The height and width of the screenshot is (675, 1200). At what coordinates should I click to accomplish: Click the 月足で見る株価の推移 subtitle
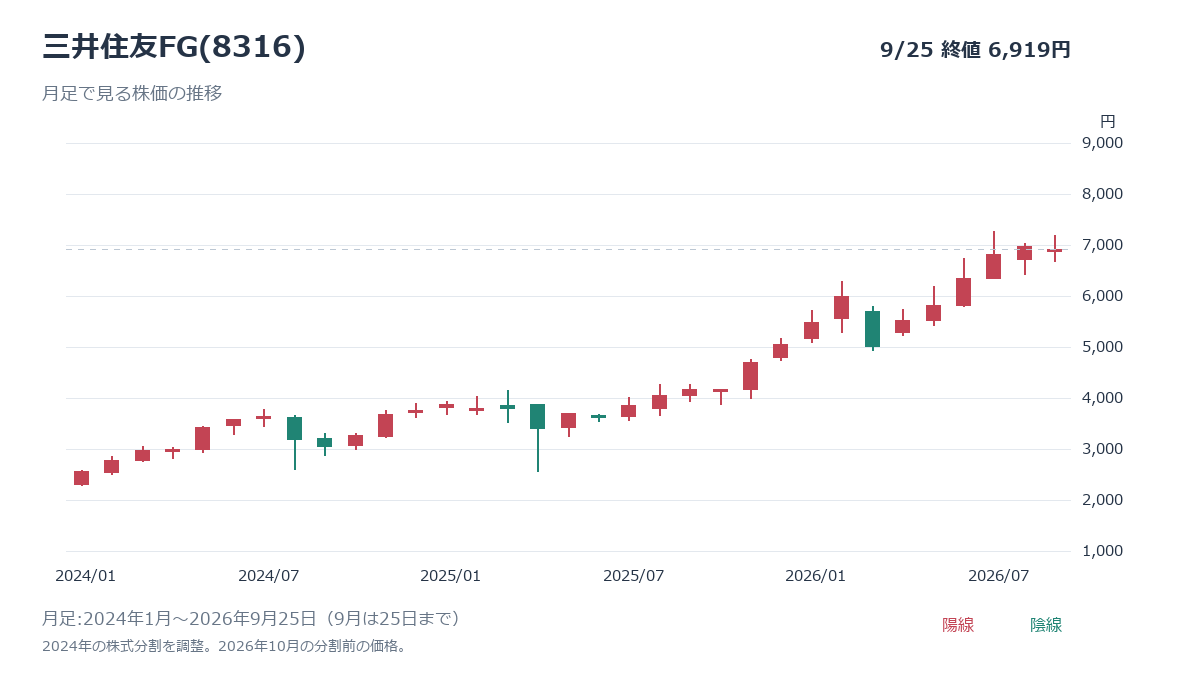click(132, 94)
